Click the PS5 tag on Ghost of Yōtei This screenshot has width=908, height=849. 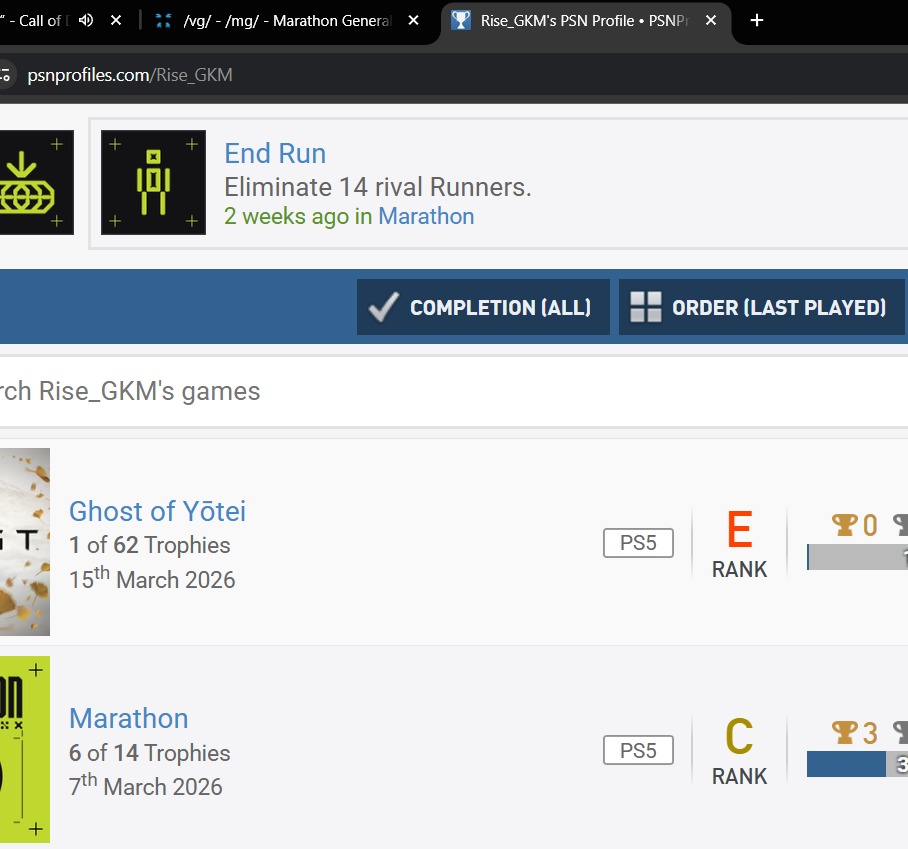[x=638, y=543]
